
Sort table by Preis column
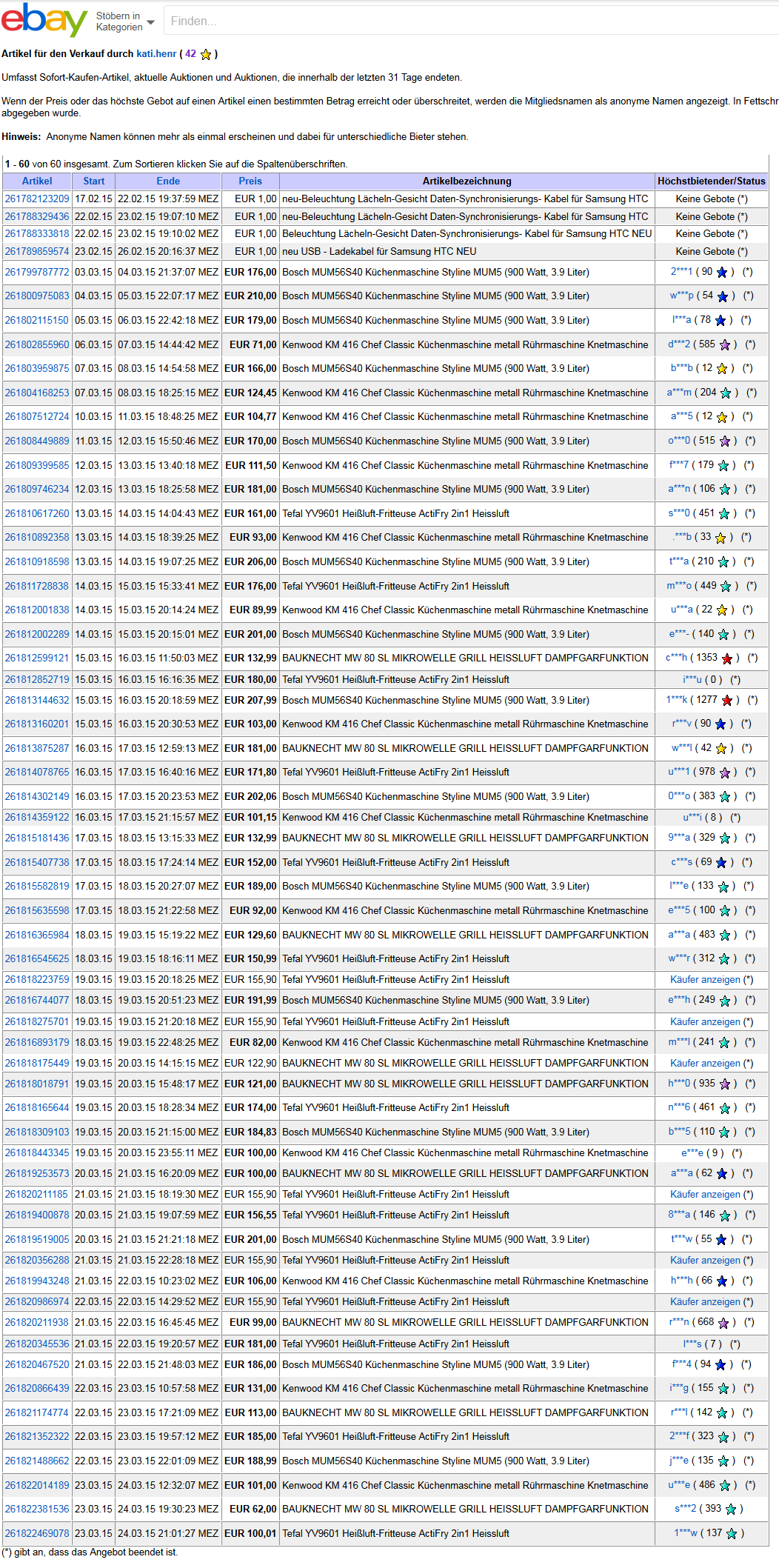click(250, 181)
